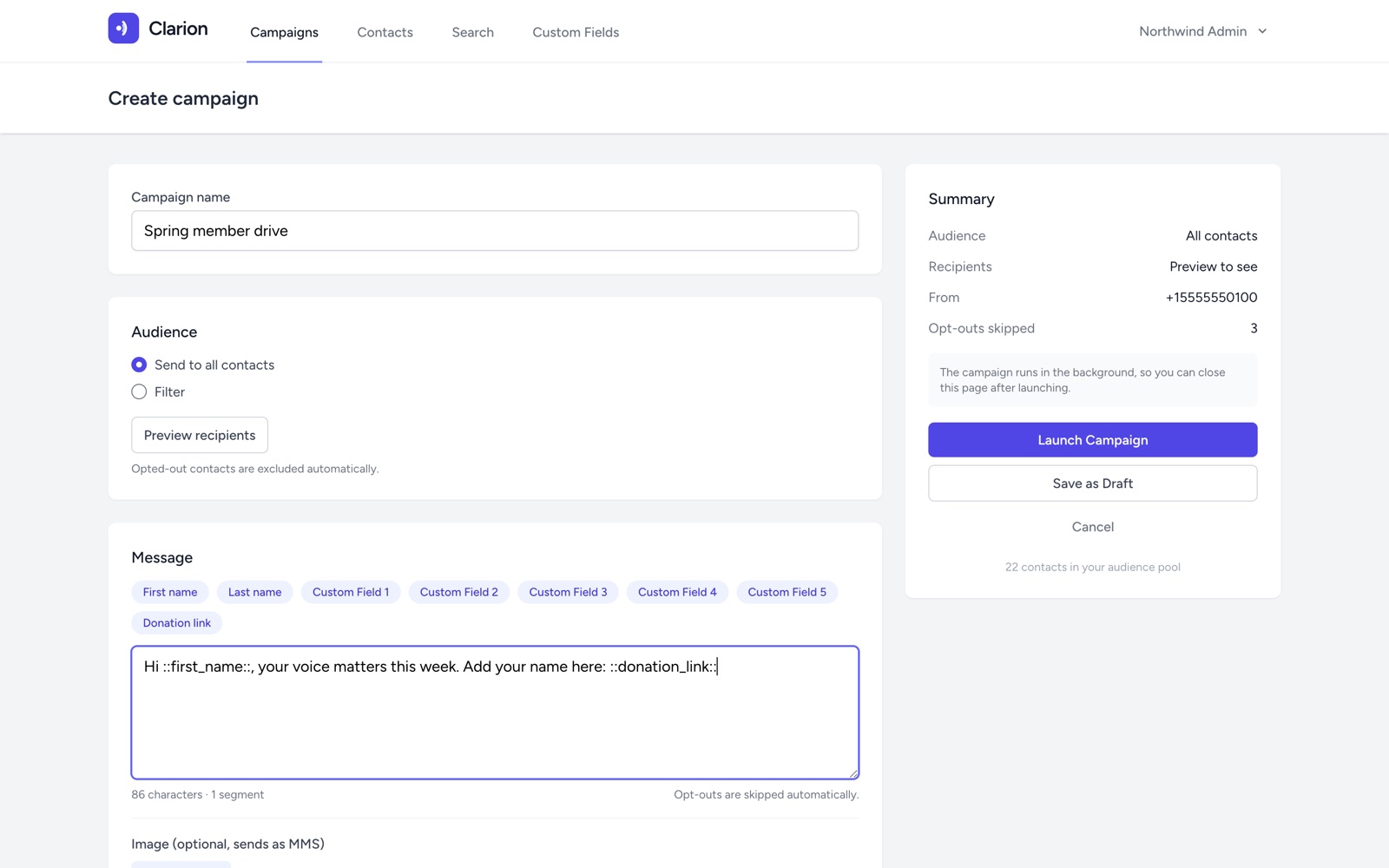This screenshot has width=1389, height=868.
Task: Open the Contacts tab
Action: 385,32
